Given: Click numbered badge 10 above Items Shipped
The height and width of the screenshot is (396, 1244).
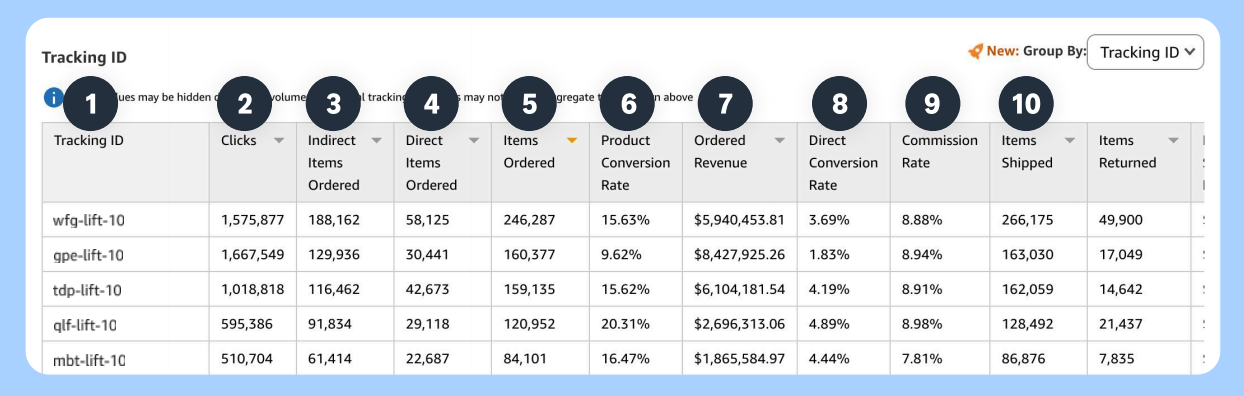Looking at the screenshot, I should [1026, 102].
